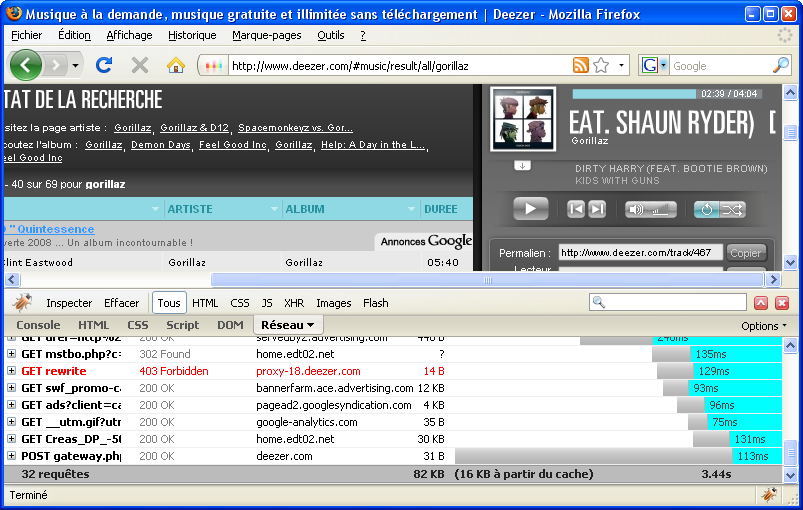Screen dimensions: 803x510
Task: Open the Help: A Day in the L... album link
Action: [x=373, y=145]
